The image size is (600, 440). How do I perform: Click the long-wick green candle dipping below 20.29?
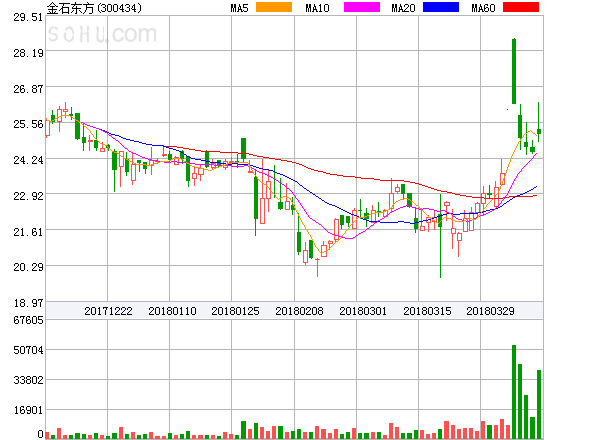point(440,236)
